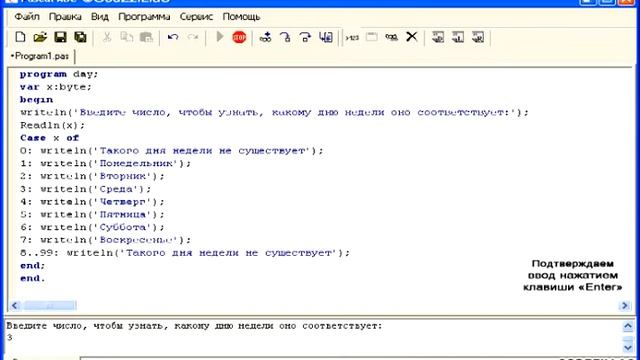Click the output pane scroll up arrow
The image size is (640, 360).
[627, 326]
